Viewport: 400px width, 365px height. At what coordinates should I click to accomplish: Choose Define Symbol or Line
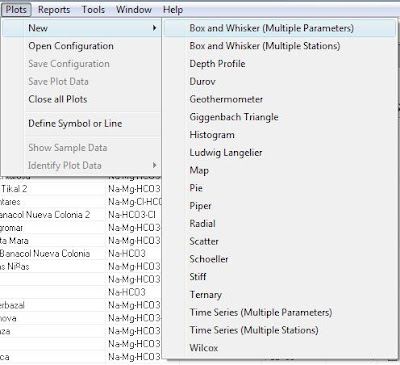pos(75,124)
